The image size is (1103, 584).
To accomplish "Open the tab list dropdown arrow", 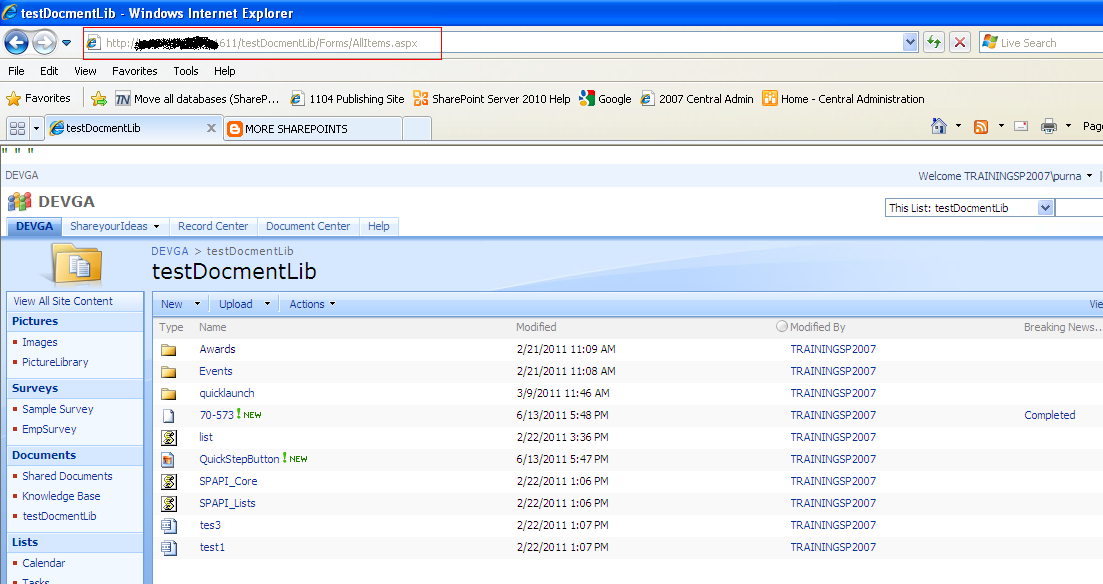I will [37, 129].
